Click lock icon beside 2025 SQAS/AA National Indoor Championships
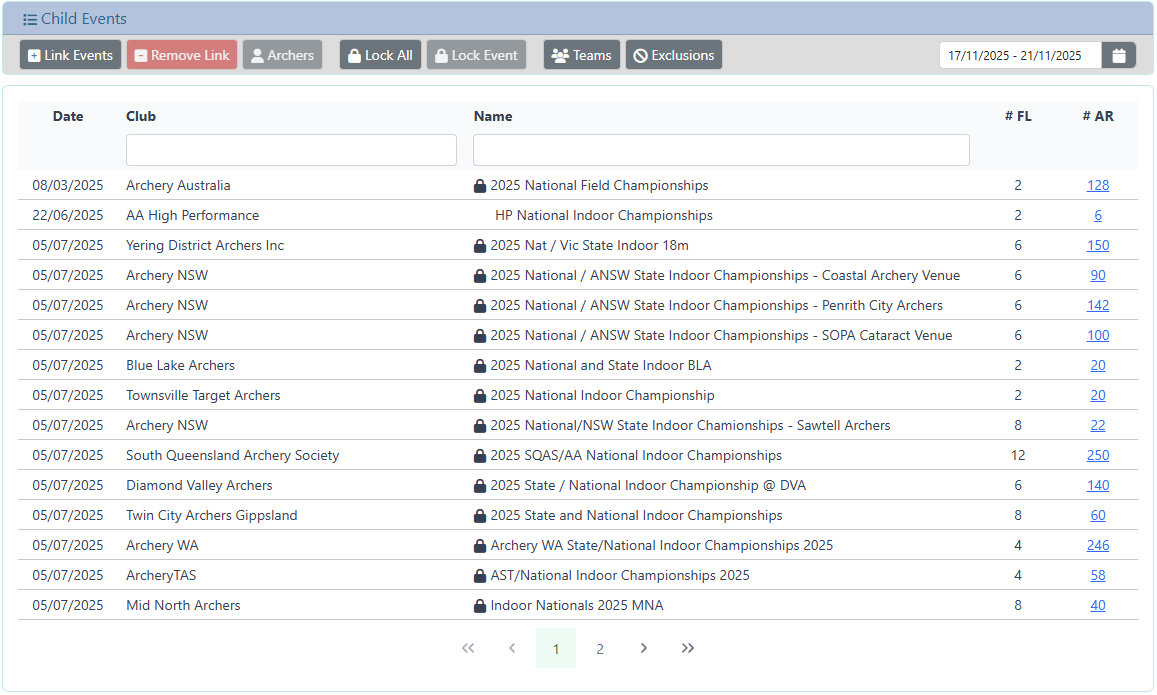The image size is (1157, 695). coord(480,456)
